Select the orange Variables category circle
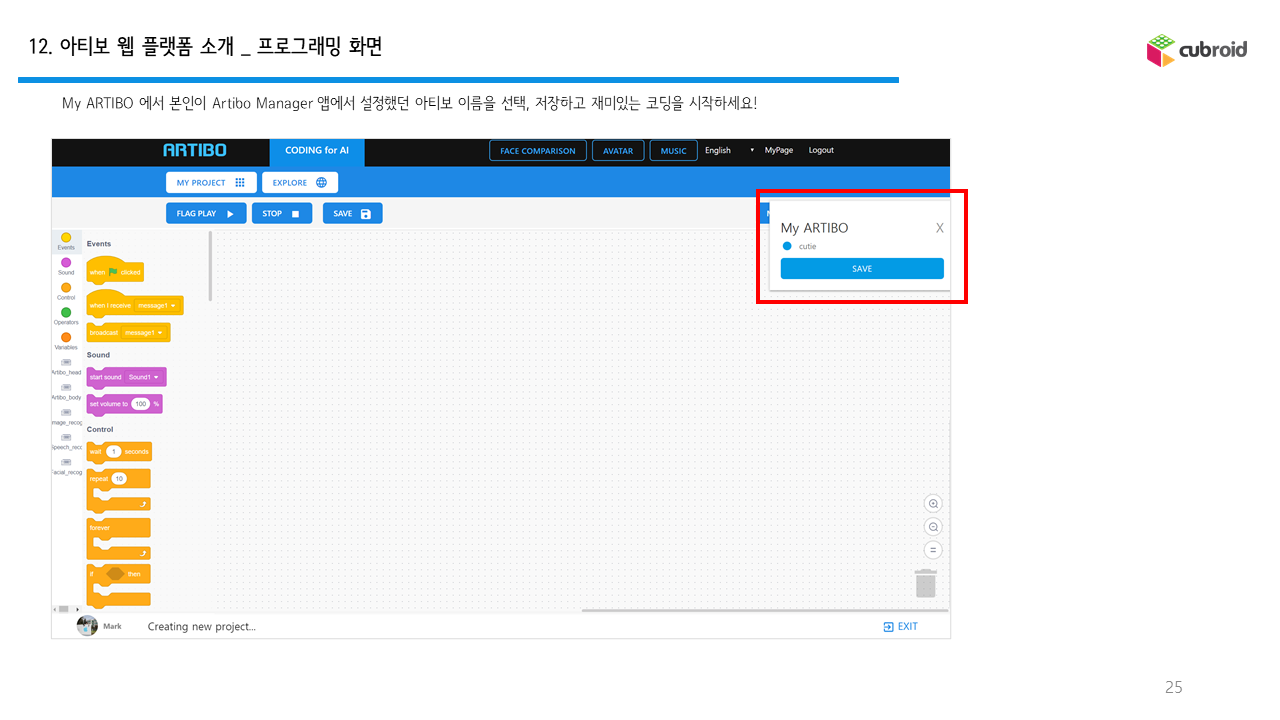The height and width of the screenshot is (720, 1280). (66, 338)
